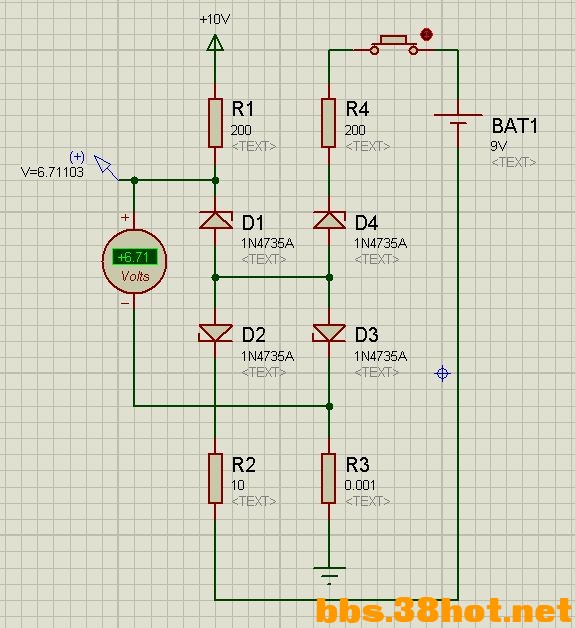Select resistor R3 symbol

coord(329,478)
